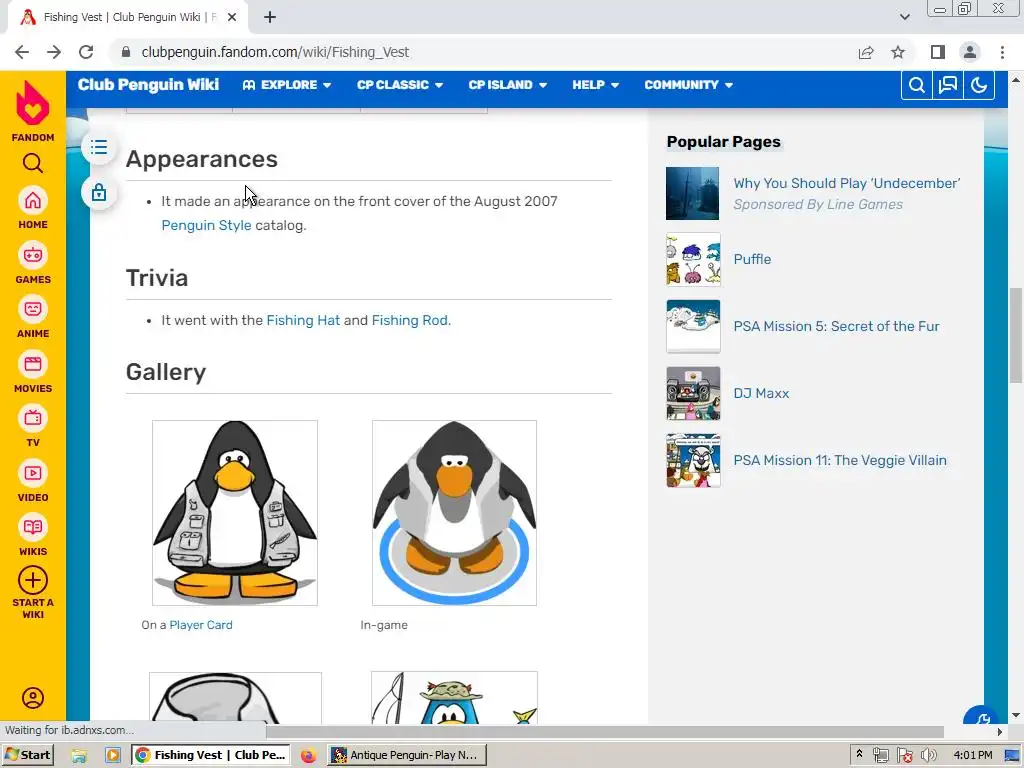
Task: Follow the Penguin Style link
Action: [206, 225]
